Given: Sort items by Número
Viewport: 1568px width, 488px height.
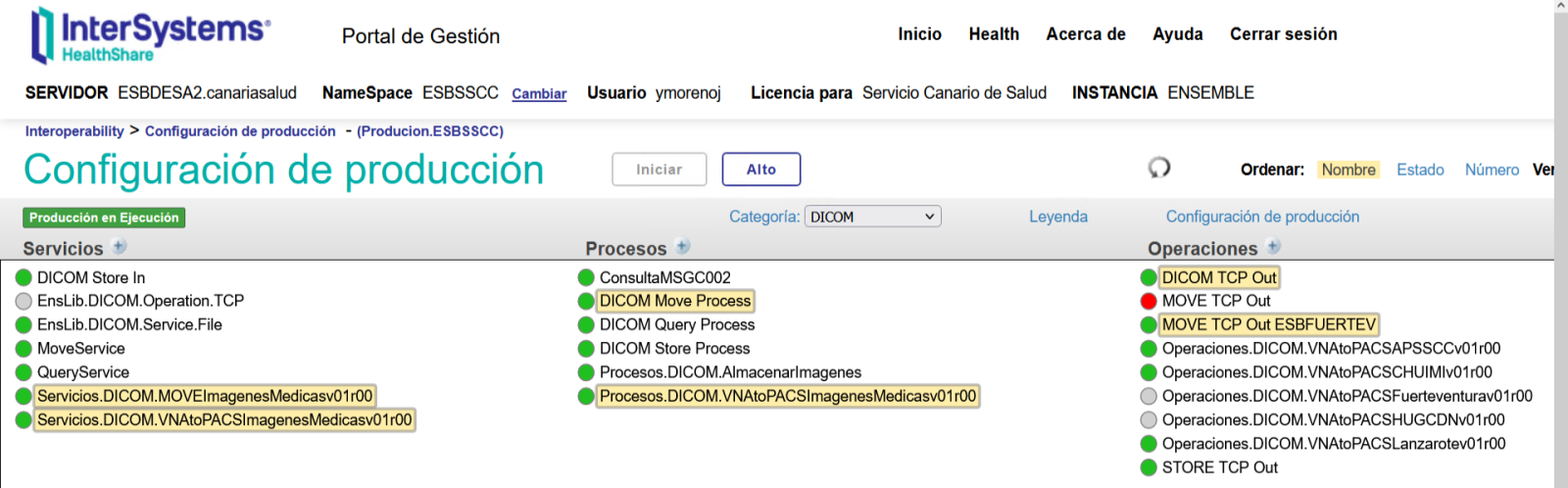Looking at the screenshot, I should point(1492,170).
